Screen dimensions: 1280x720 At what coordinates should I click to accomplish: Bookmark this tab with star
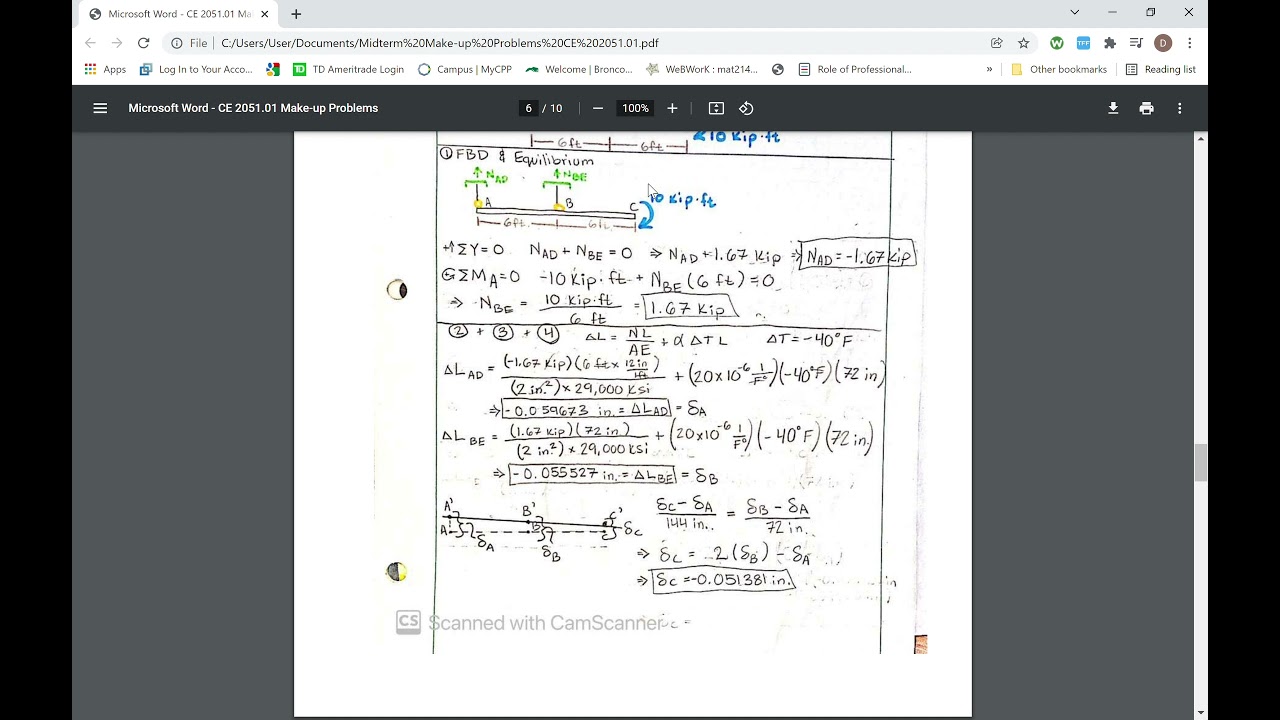click(1024, 43)
